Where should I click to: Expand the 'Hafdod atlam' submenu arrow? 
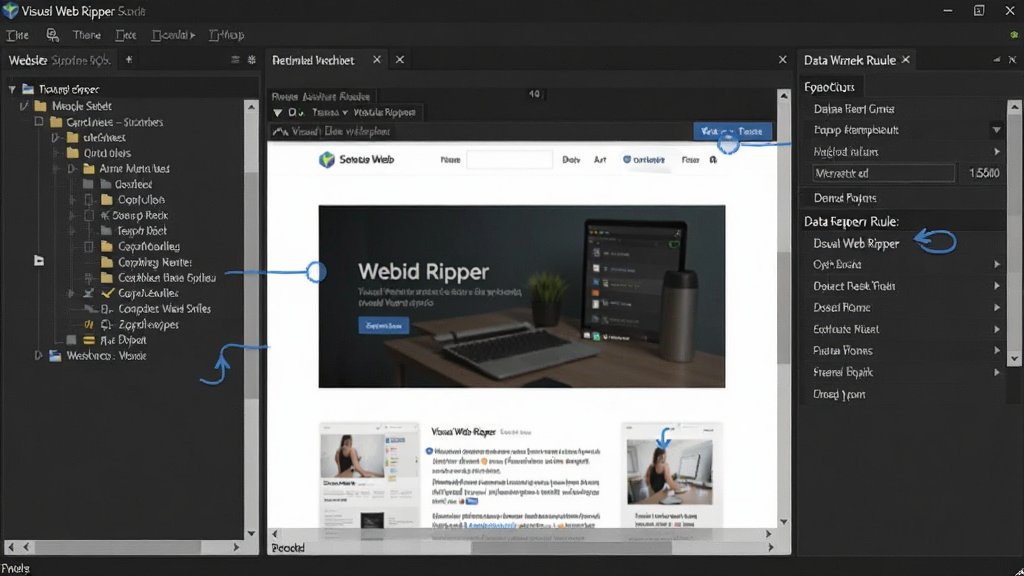997,152
